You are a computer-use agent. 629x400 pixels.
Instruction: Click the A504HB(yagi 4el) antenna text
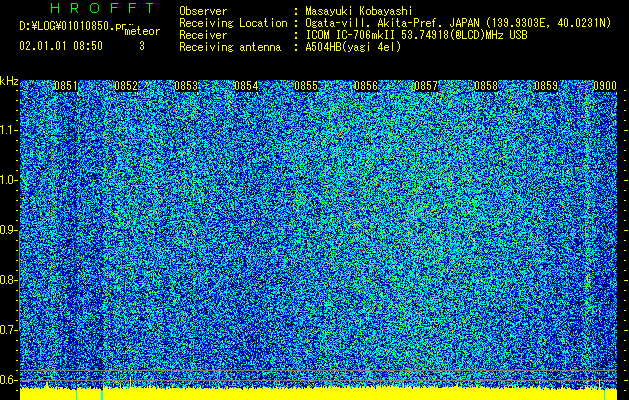click(353, 47)
